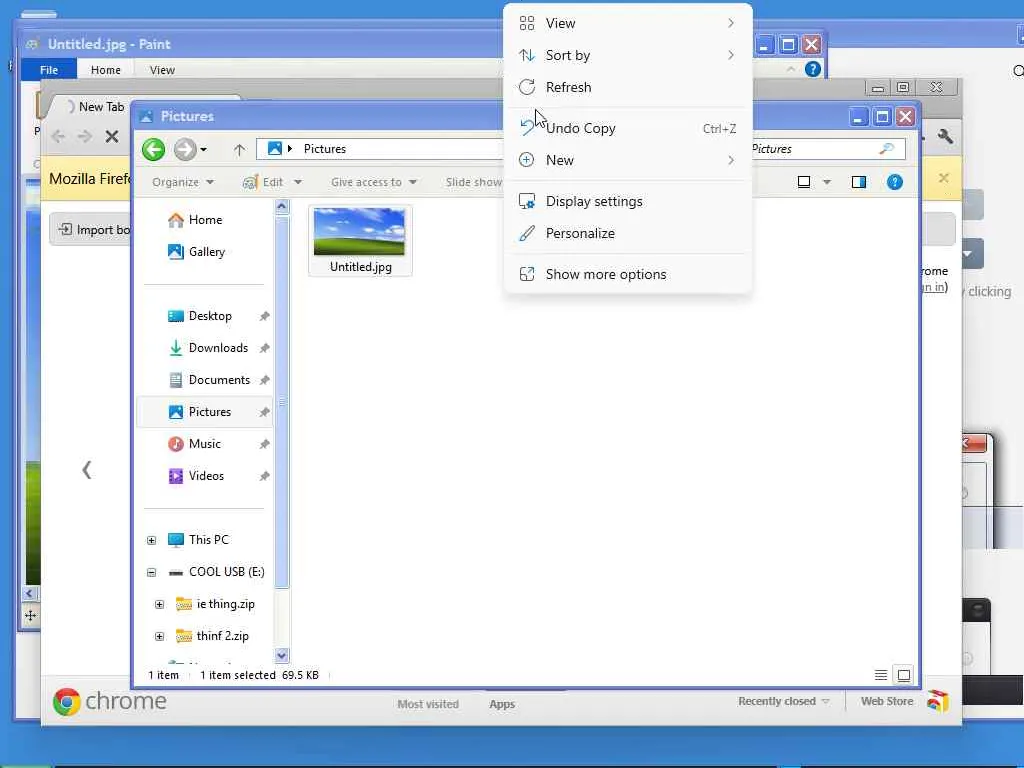
Task: Open view options dropdown arrow
Action: [827, 182]
